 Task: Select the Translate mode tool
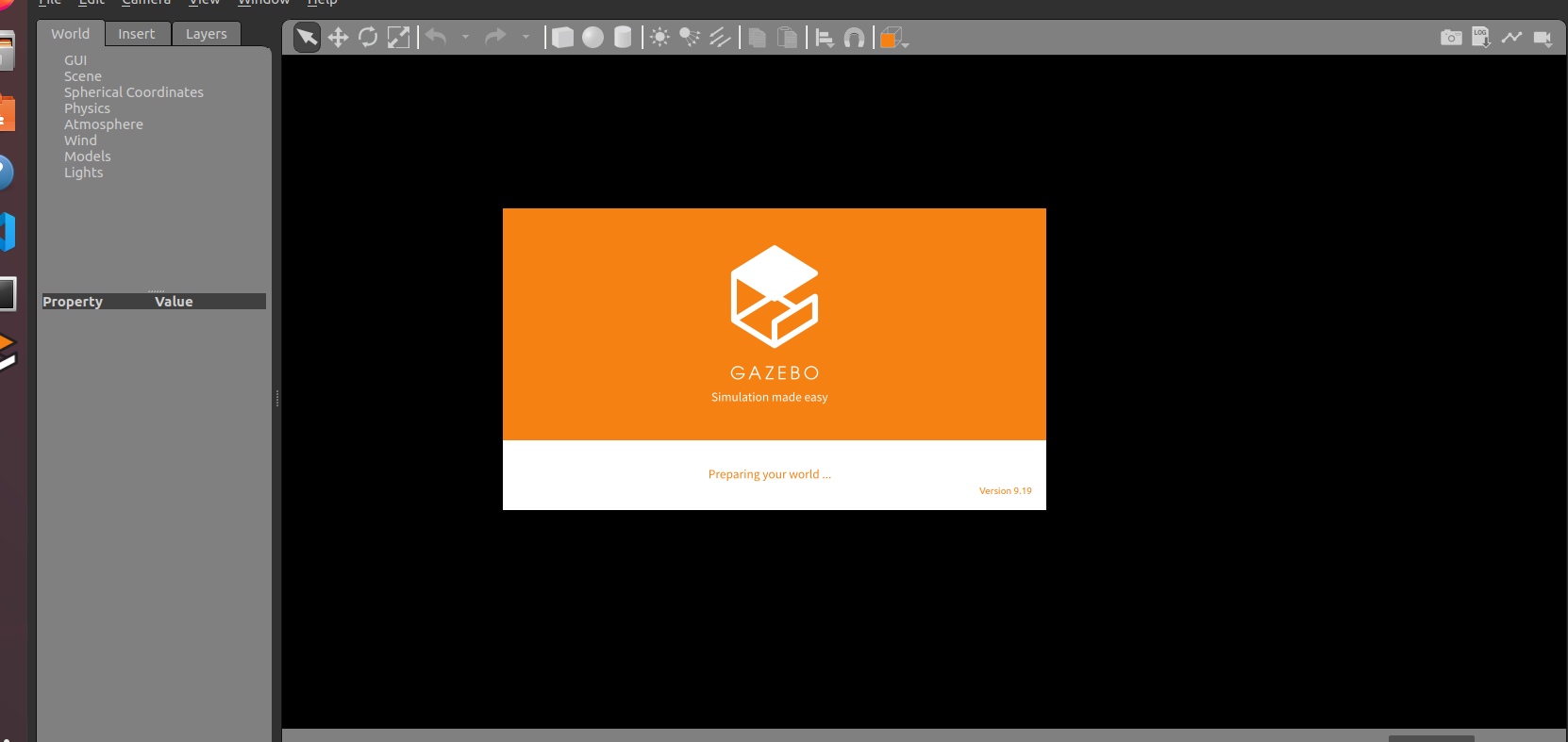point(338,38)
